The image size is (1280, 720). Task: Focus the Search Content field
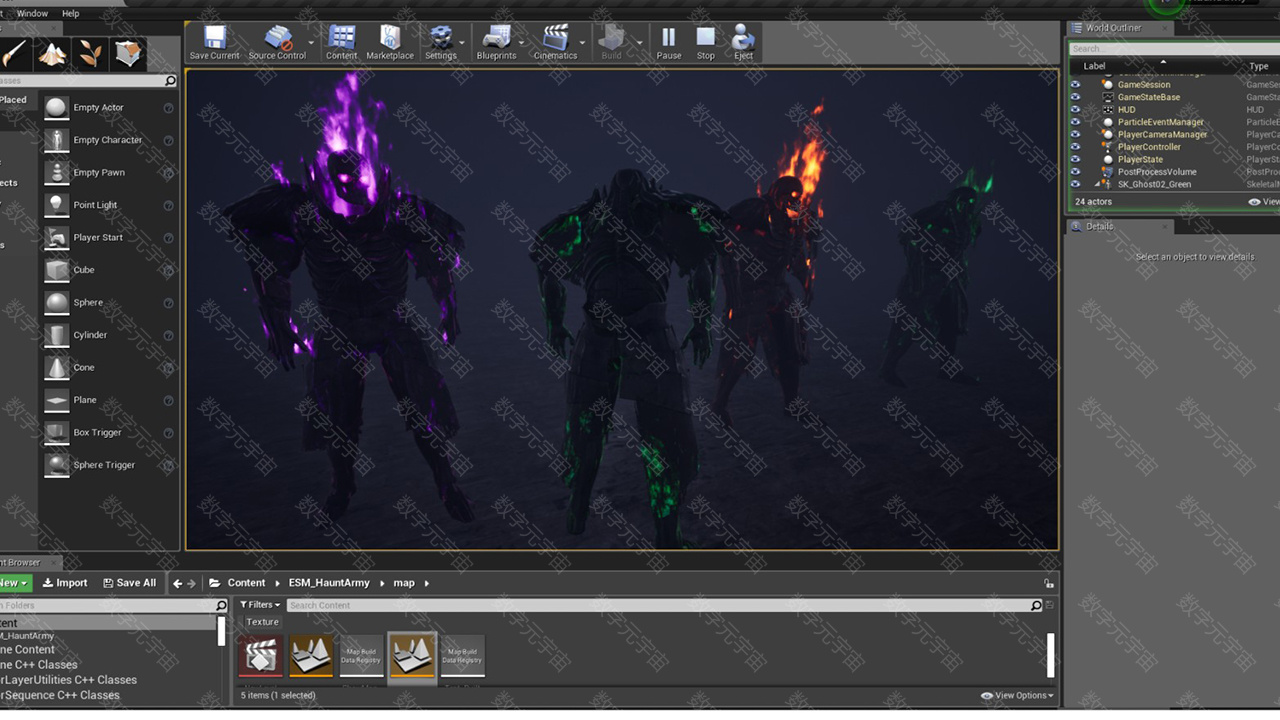pos(658,605)
